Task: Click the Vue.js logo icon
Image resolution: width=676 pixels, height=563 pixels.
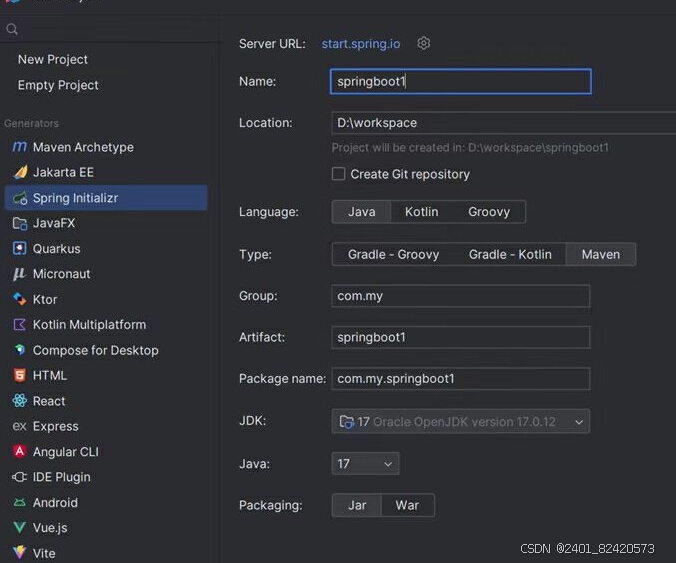Action: (19, 528)
